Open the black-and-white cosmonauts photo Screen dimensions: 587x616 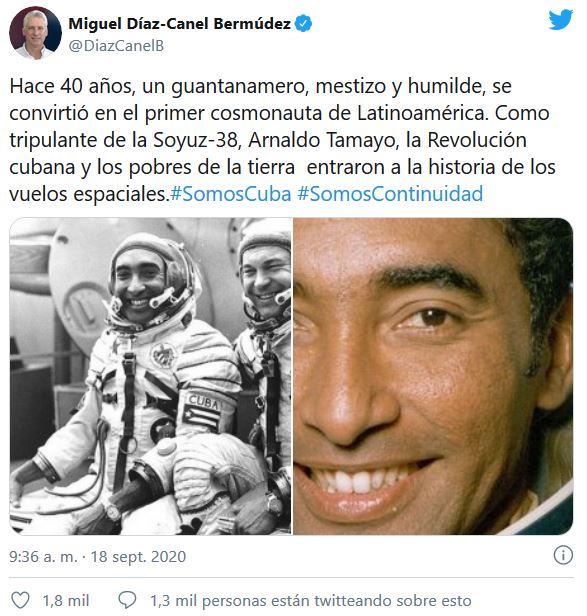(x=150, y=376)
